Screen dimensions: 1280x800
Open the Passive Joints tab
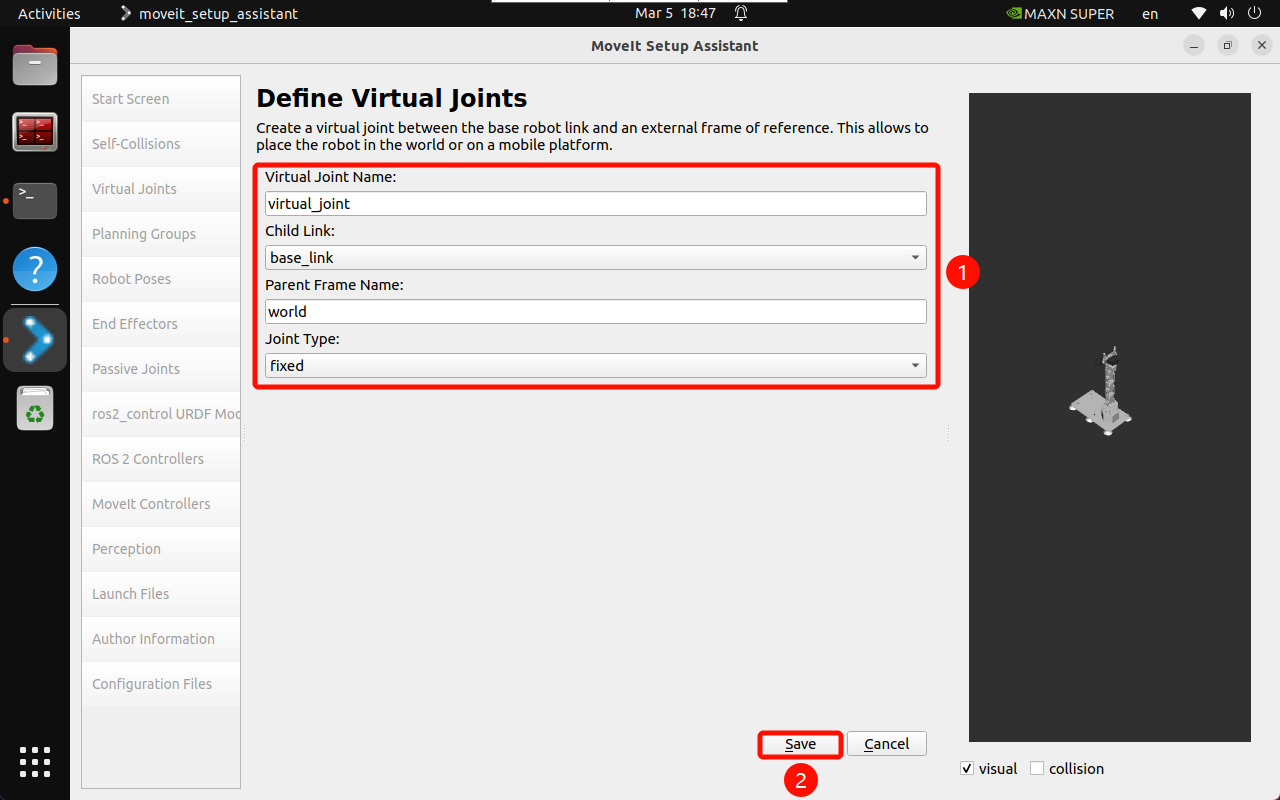[x=161, y=369]
